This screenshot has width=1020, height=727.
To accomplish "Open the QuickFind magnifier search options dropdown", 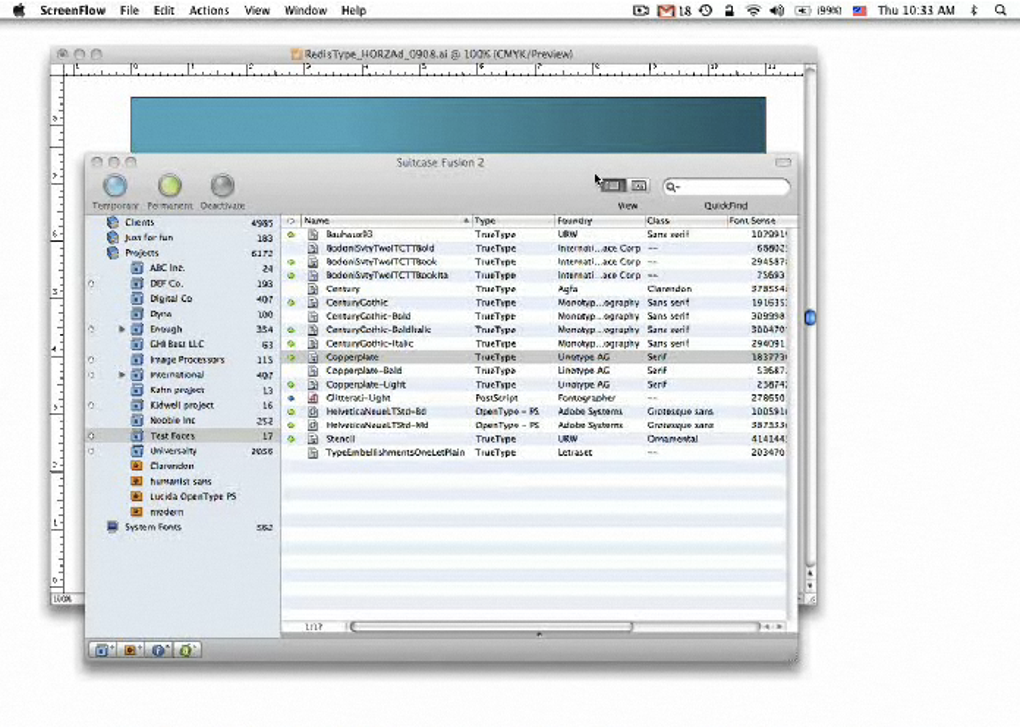I will 673,187.
